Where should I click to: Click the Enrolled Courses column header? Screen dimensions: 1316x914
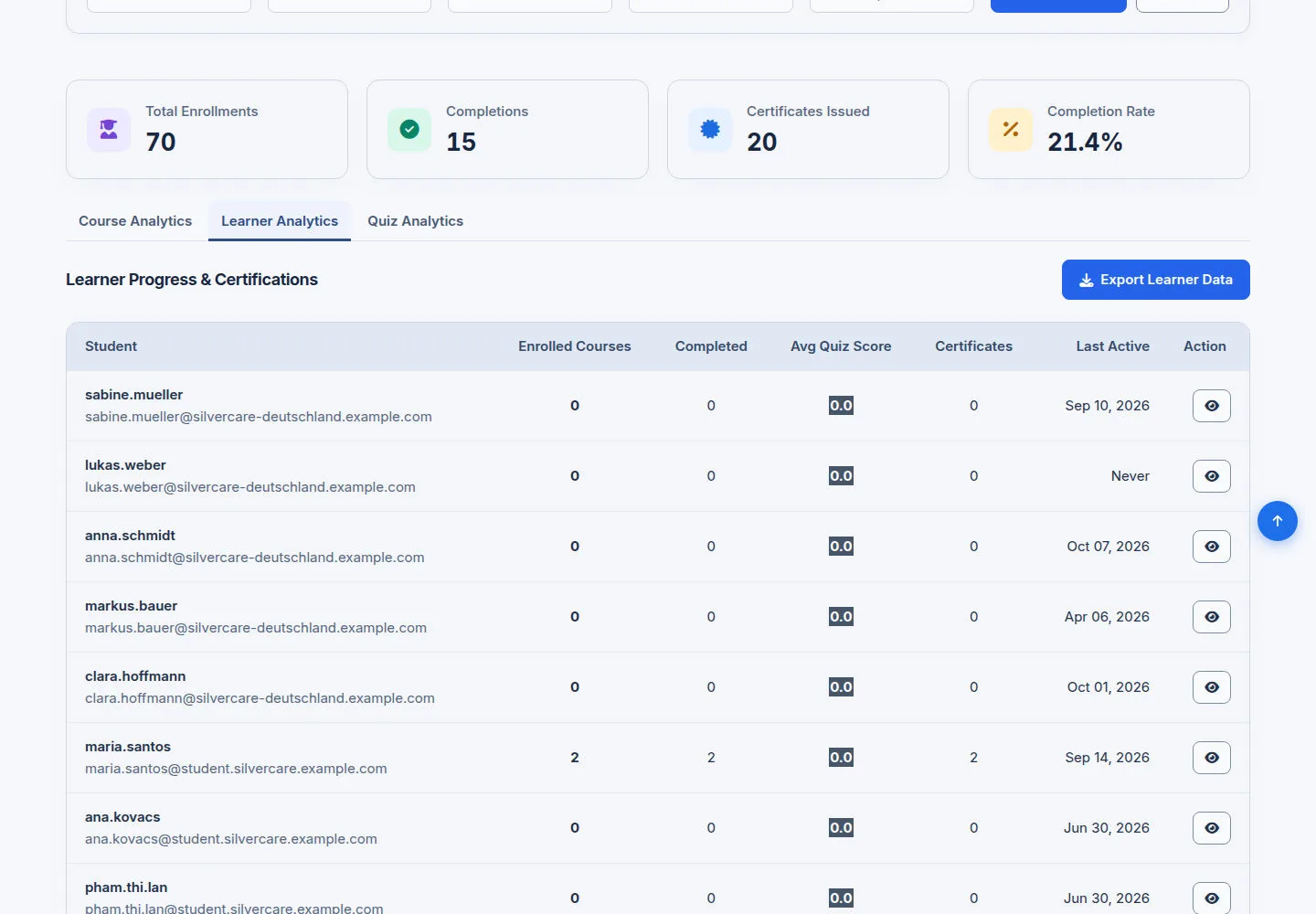pyautogui.click(x=575, y=346)
